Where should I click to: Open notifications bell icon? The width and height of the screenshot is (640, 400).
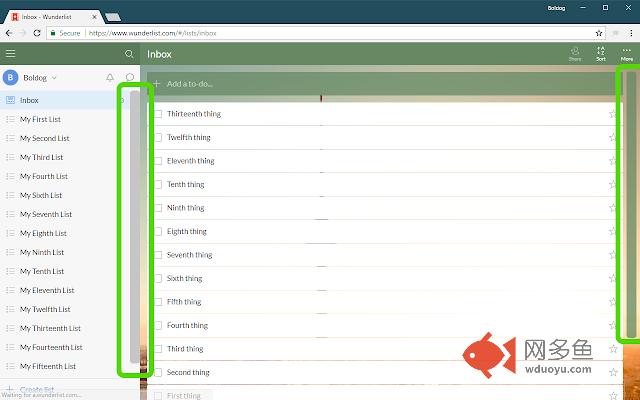(110, 78)
